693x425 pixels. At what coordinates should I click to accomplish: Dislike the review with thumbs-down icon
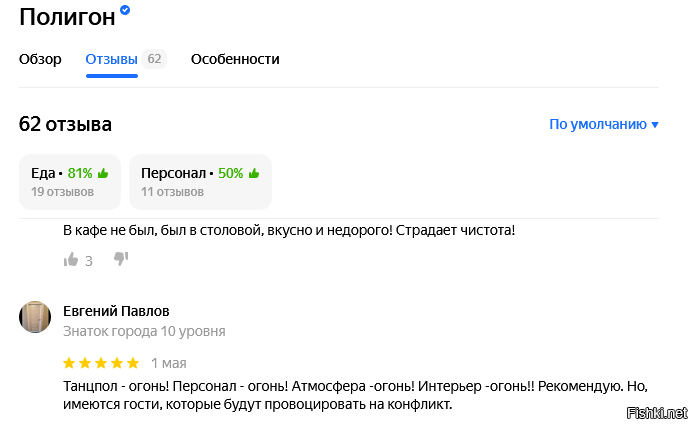click(121, 260)
